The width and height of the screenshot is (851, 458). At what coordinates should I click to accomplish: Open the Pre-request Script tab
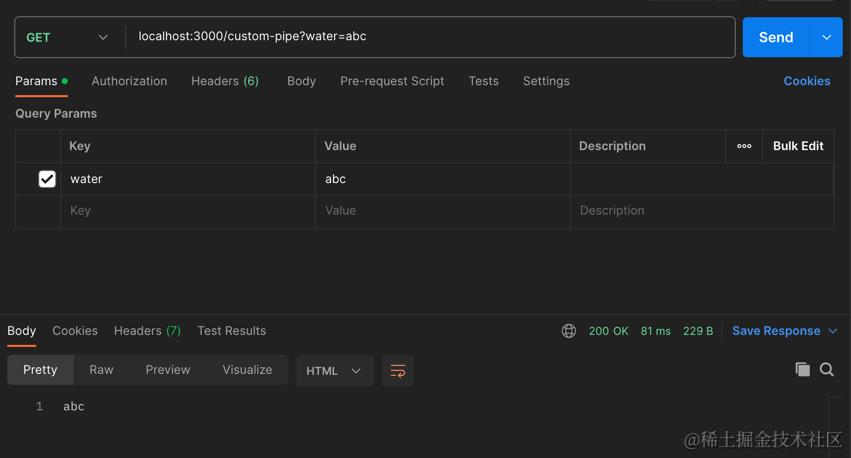[x=392, y=81]
